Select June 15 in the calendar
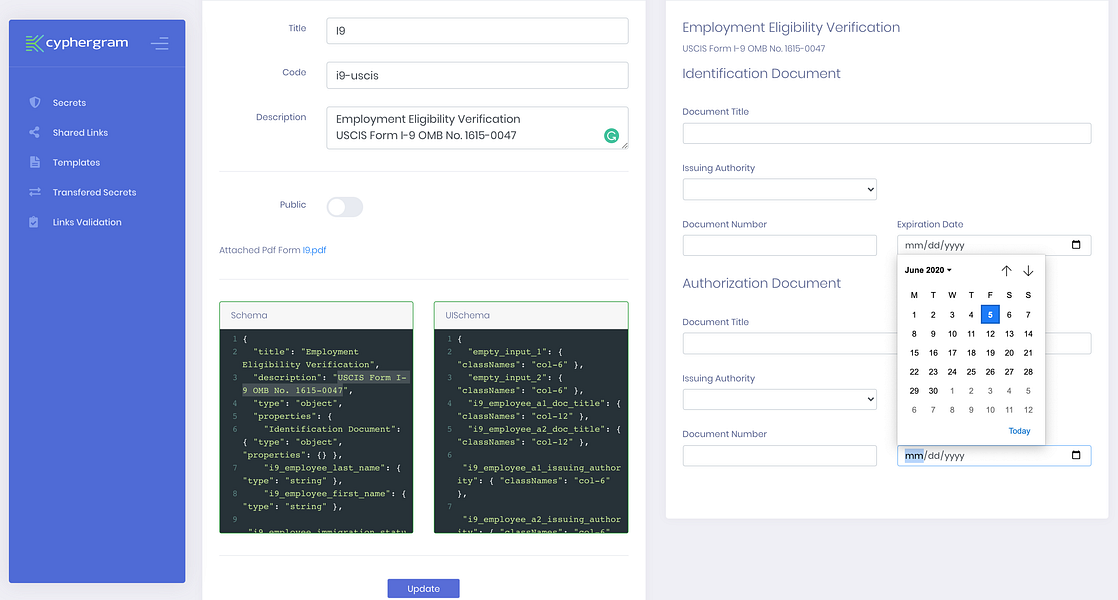The width and height of the screenshot is (1118, 600). [914, 353]
